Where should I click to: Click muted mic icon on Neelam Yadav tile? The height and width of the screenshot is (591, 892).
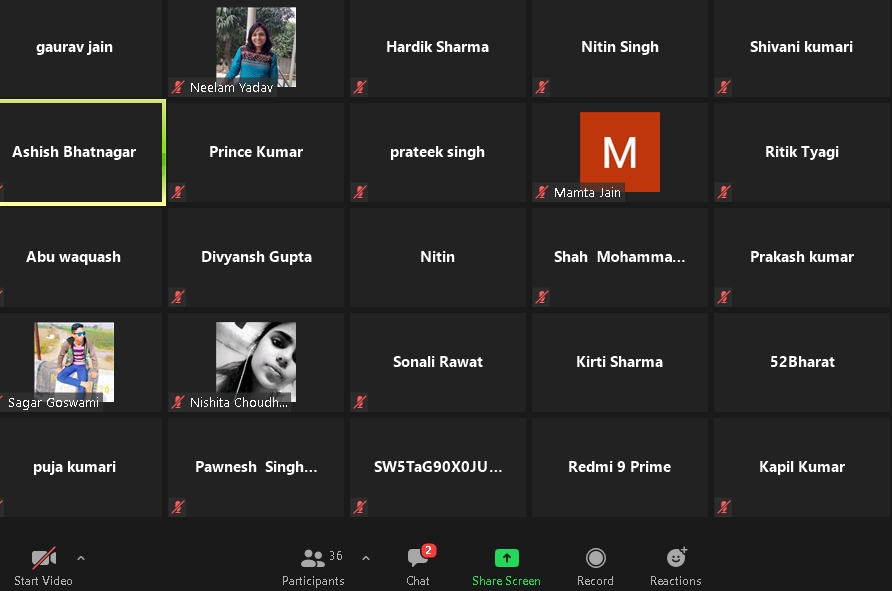click(178, 87)
